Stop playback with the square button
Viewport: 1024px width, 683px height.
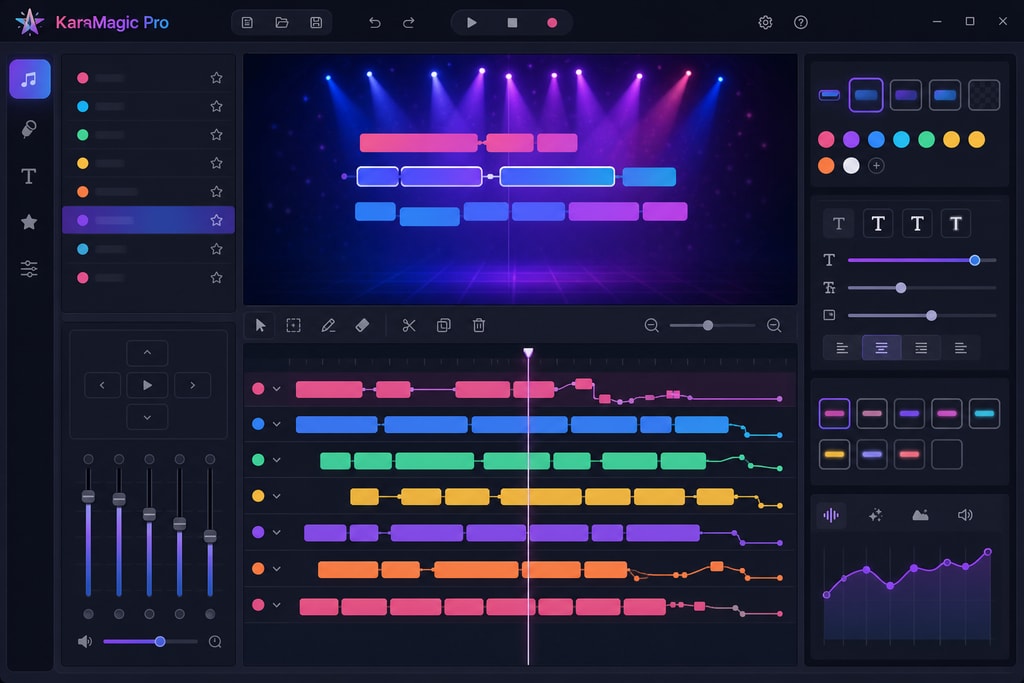pyautogui.click(x=513, y=23)
